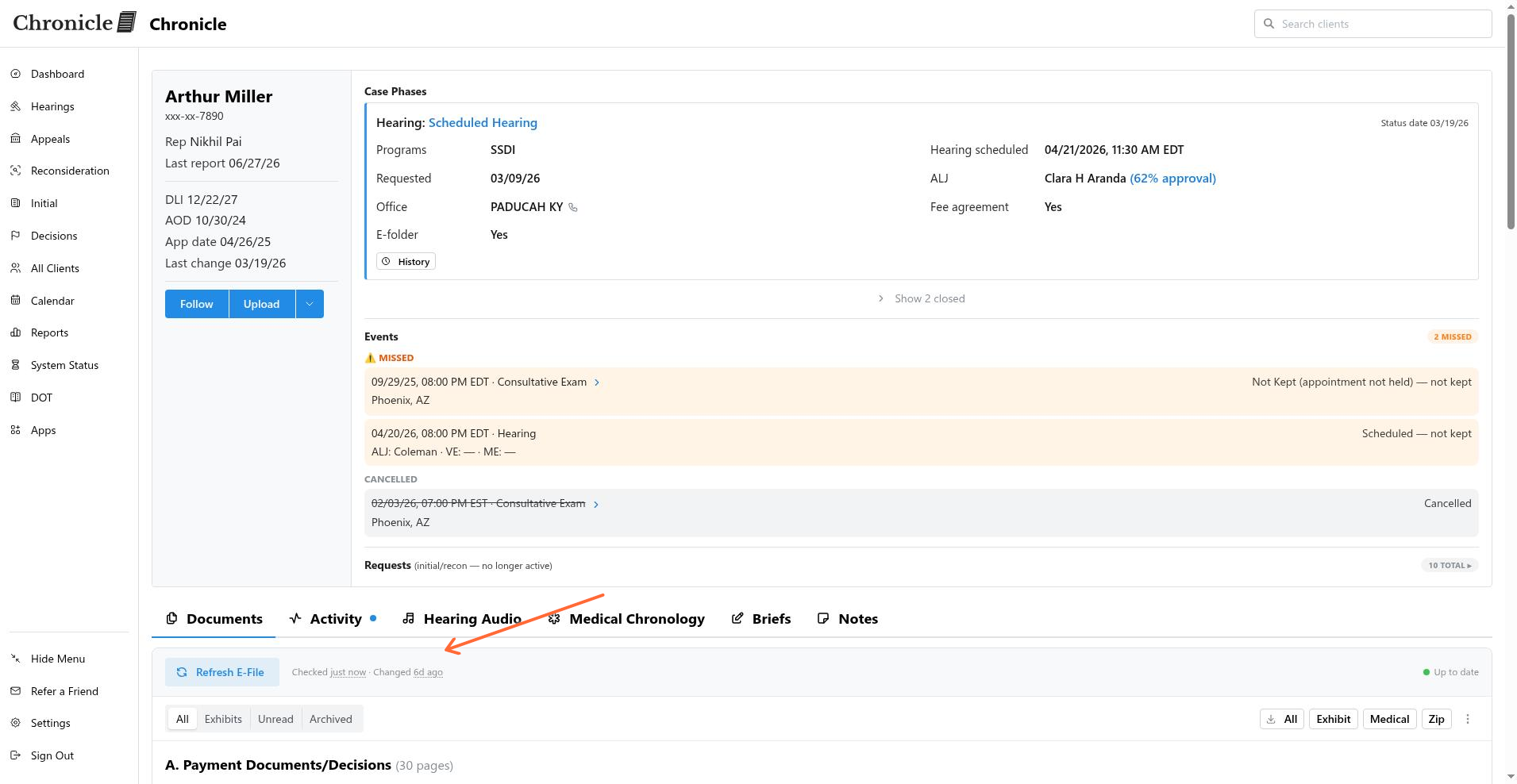Click the 'Changed 6d ago' timestamp
The height and width of the screenshot is (784, 1517).
pos(408,672)
